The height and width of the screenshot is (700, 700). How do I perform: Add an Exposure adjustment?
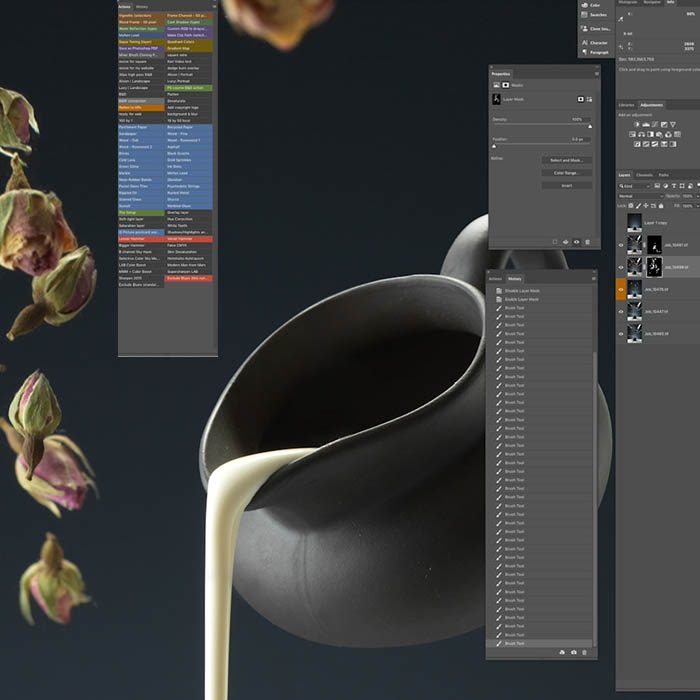[x=664, y=125]
